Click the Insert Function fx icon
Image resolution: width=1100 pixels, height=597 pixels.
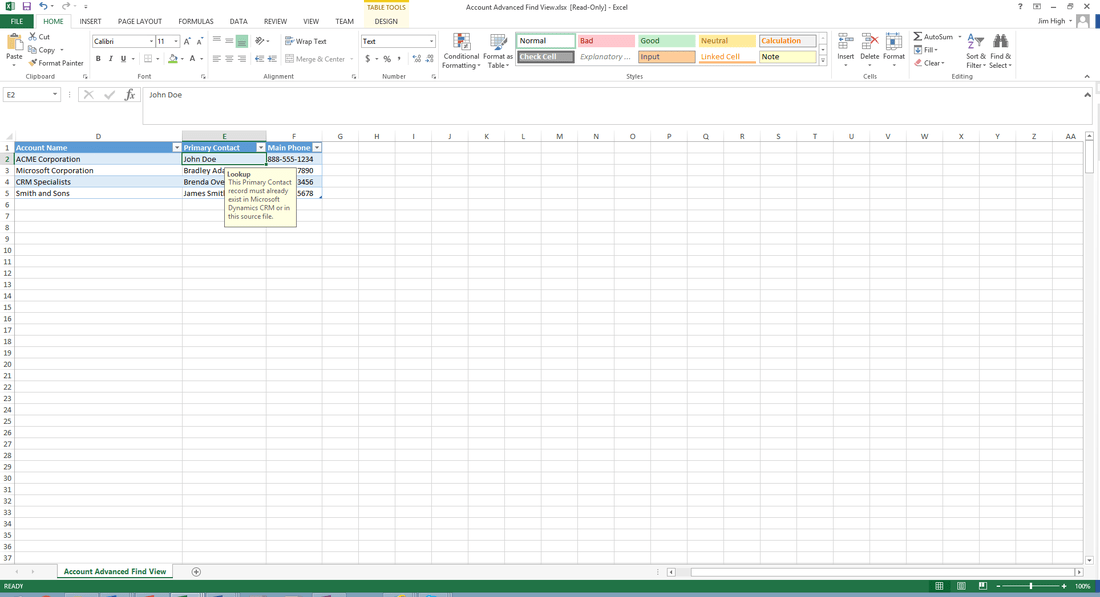pos(129,94)
